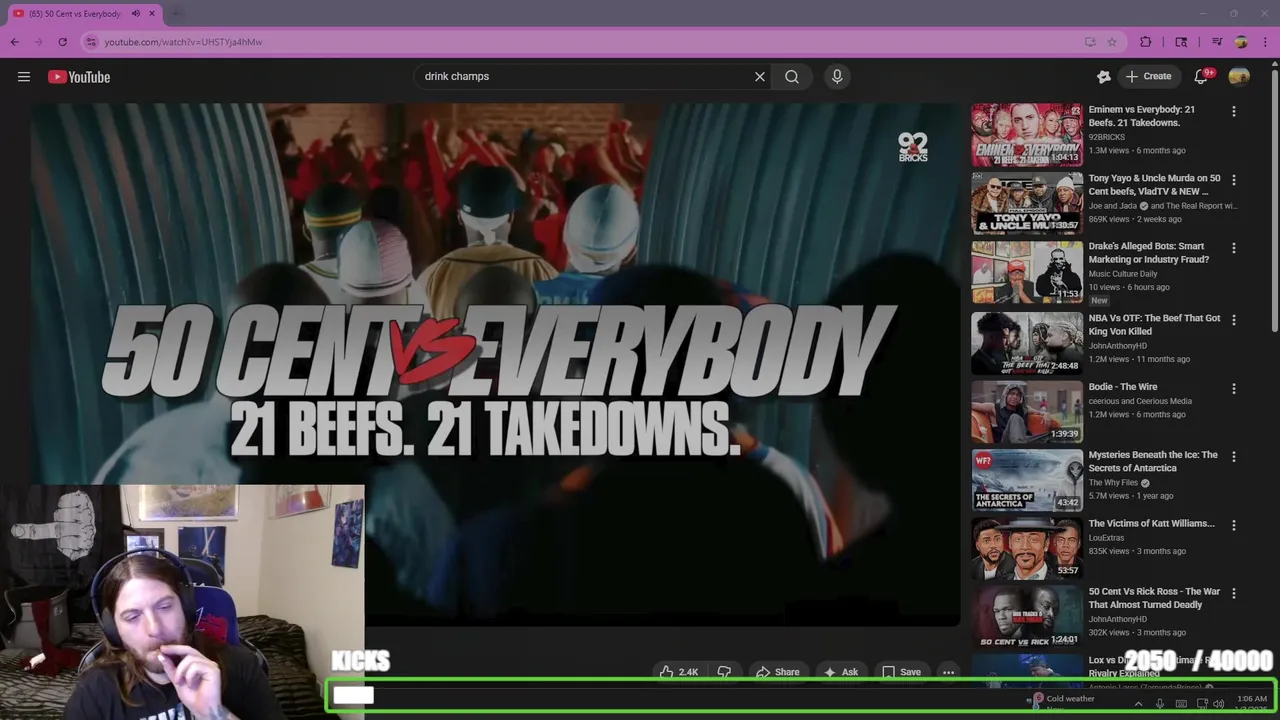
Task: Open options menu for "Drake's Alleged Bots"
Action: pyautogui.click(x=1234, y=248)
